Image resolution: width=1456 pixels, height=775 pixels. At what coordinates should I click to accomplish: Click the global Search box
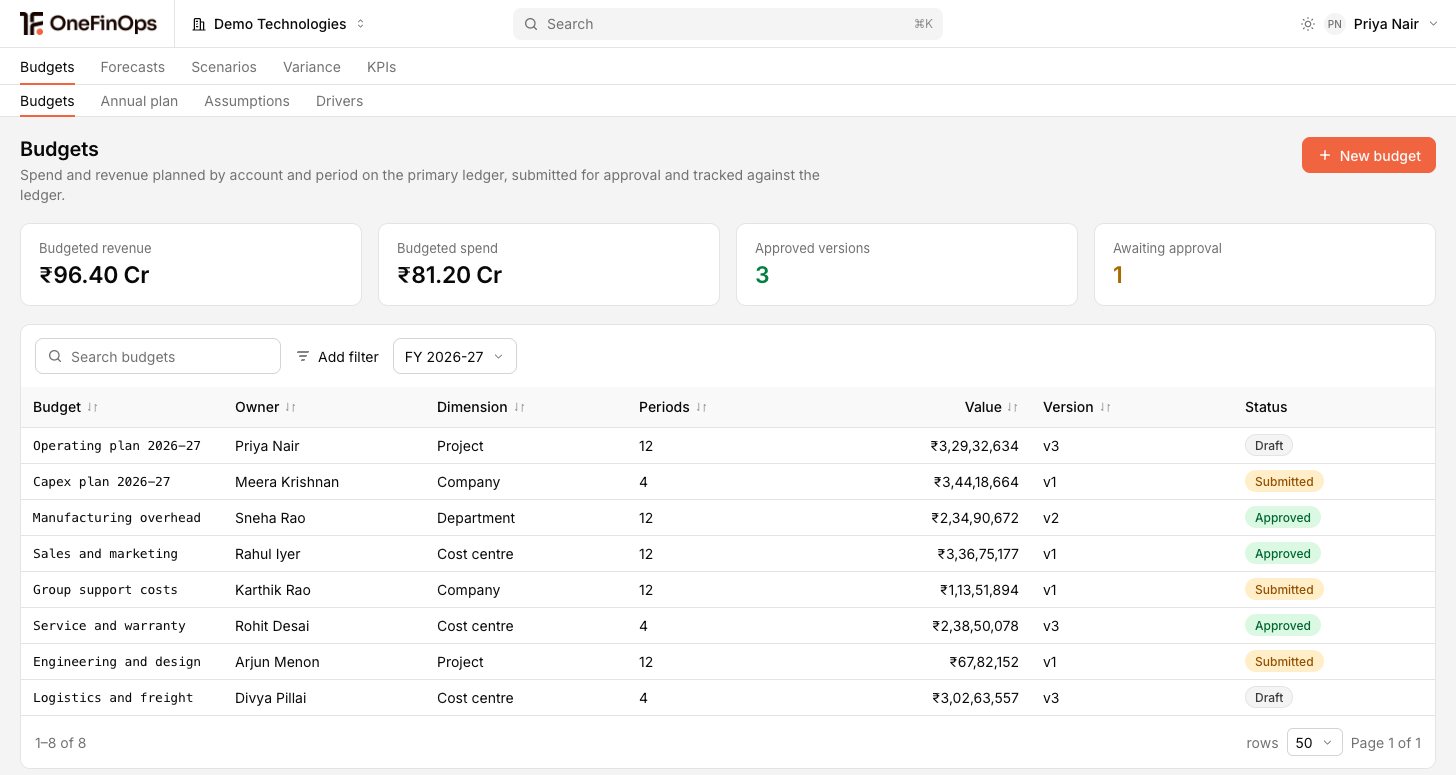(728, 24)
